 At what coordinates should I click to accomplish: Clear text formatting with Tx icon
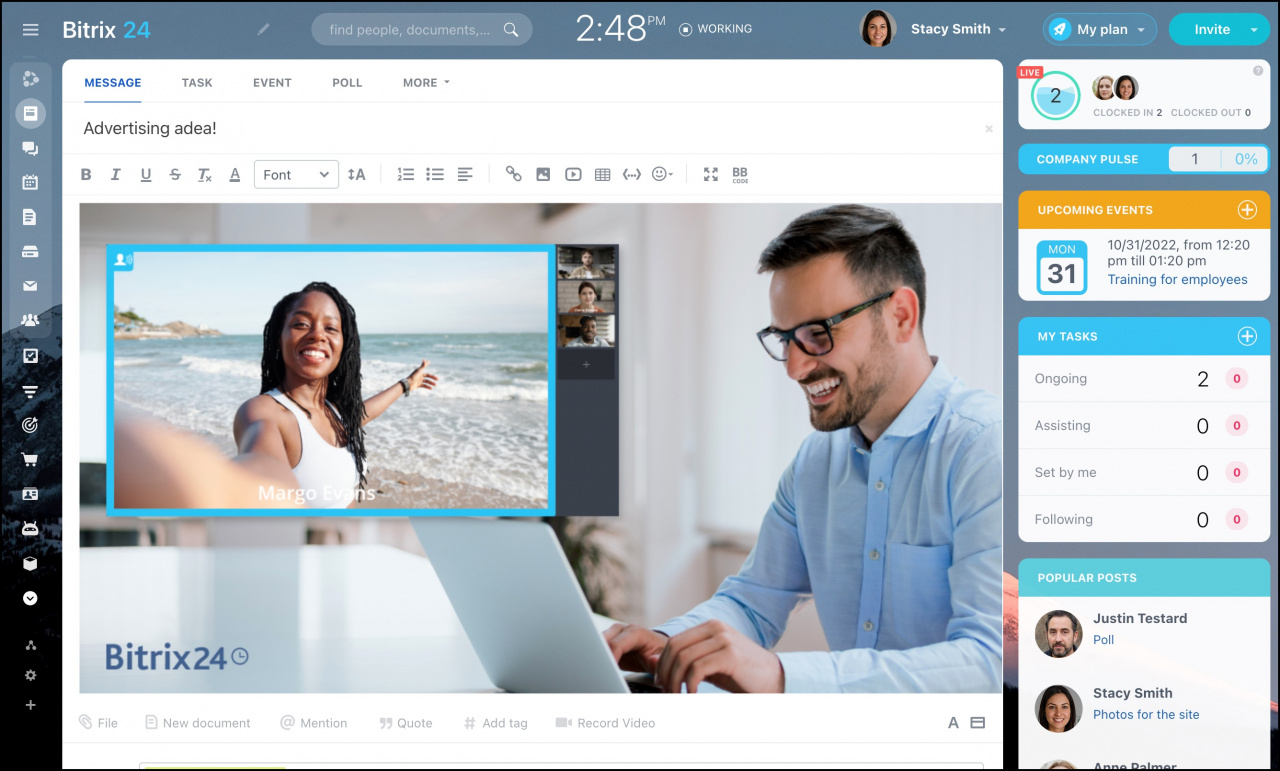click(x=204, y=174)
